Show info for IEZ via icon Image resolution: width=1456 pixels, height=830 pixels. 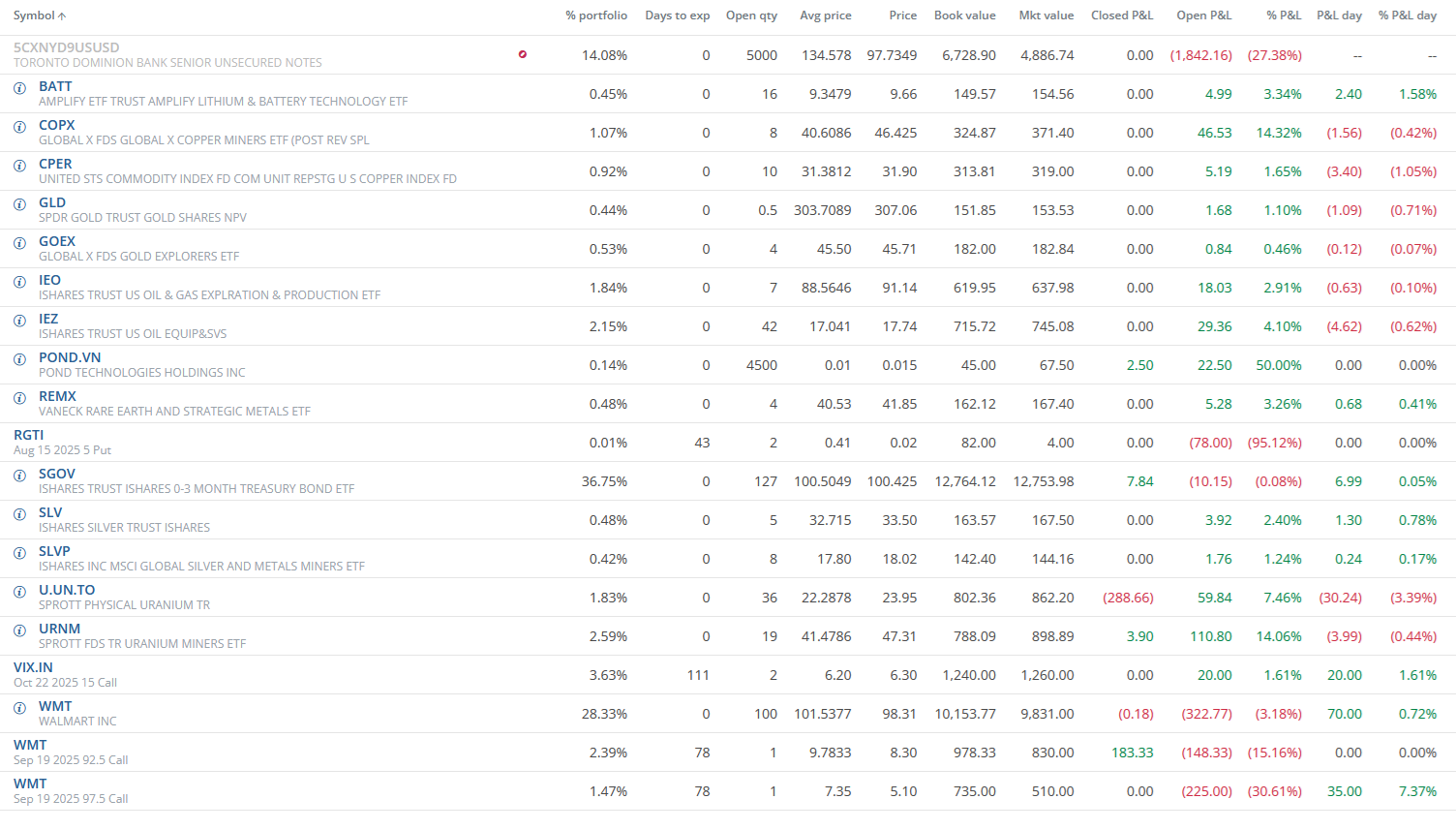click(x=19, y=321)
